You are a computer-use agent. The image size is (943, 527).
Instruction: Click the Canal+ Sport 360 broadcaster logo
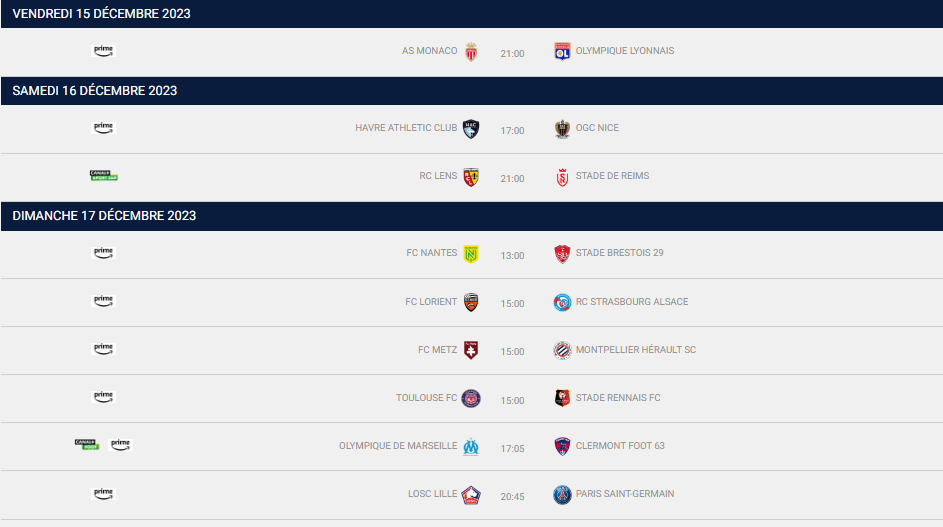[104, 176]
